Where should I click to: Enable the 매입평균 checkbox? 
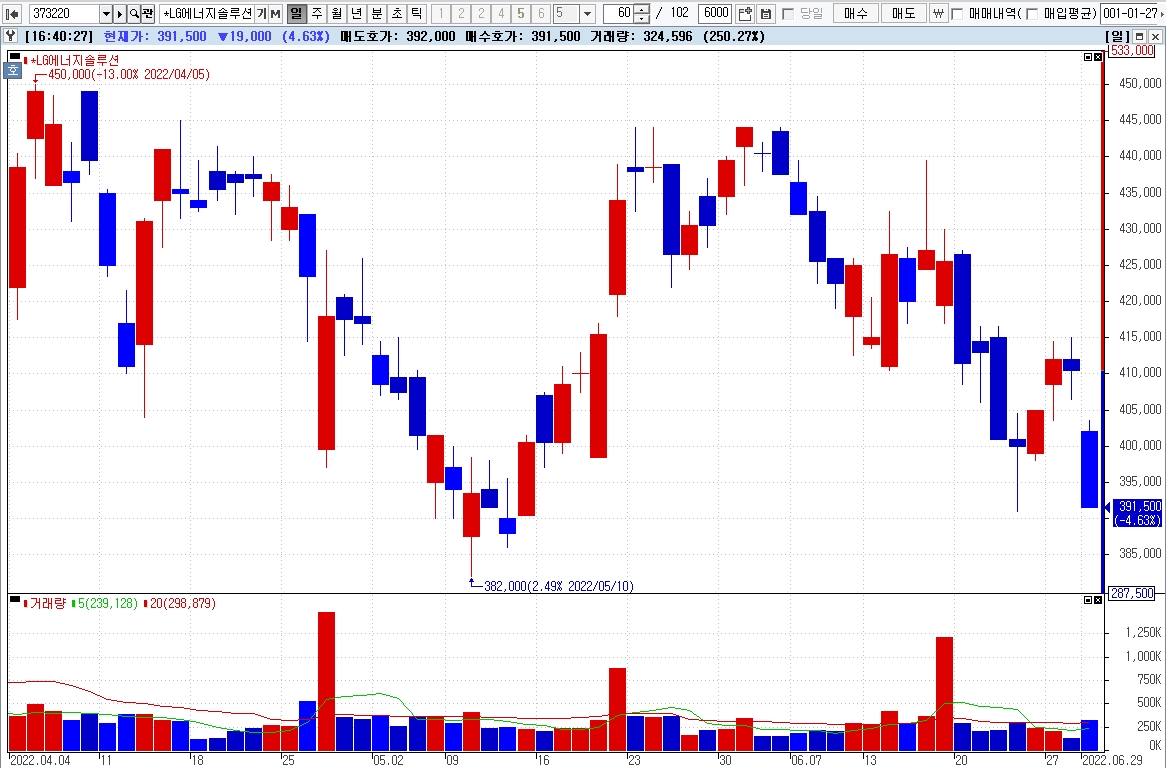(1032, 14)
